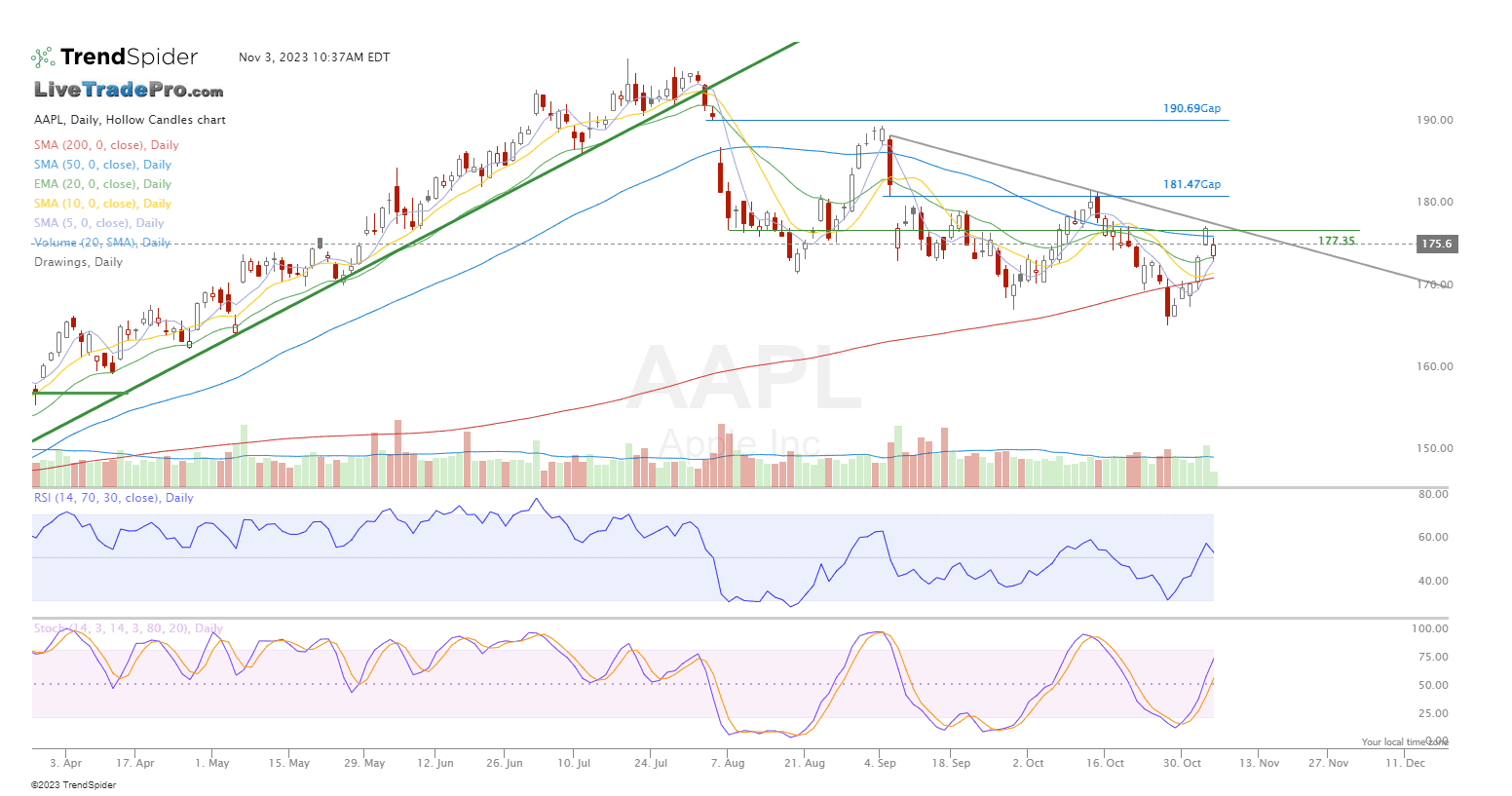The width and height of the screenshot is (1512, 796).
Task: Click the 27. Nov date label
Action: coord(1328,763)
